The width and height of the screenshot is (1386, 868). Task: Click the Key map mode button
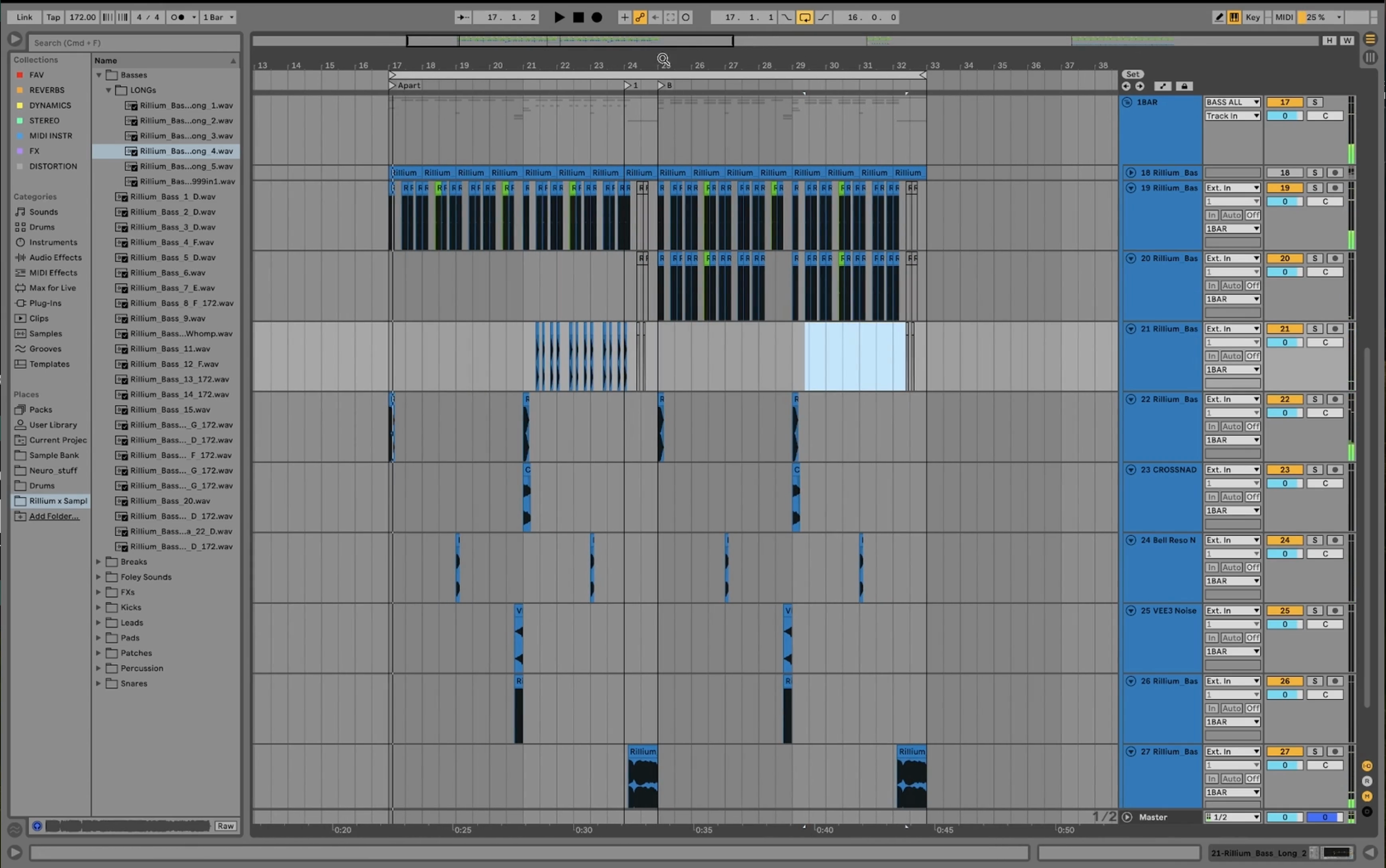pyautogui.click(x=1252, y=17)
